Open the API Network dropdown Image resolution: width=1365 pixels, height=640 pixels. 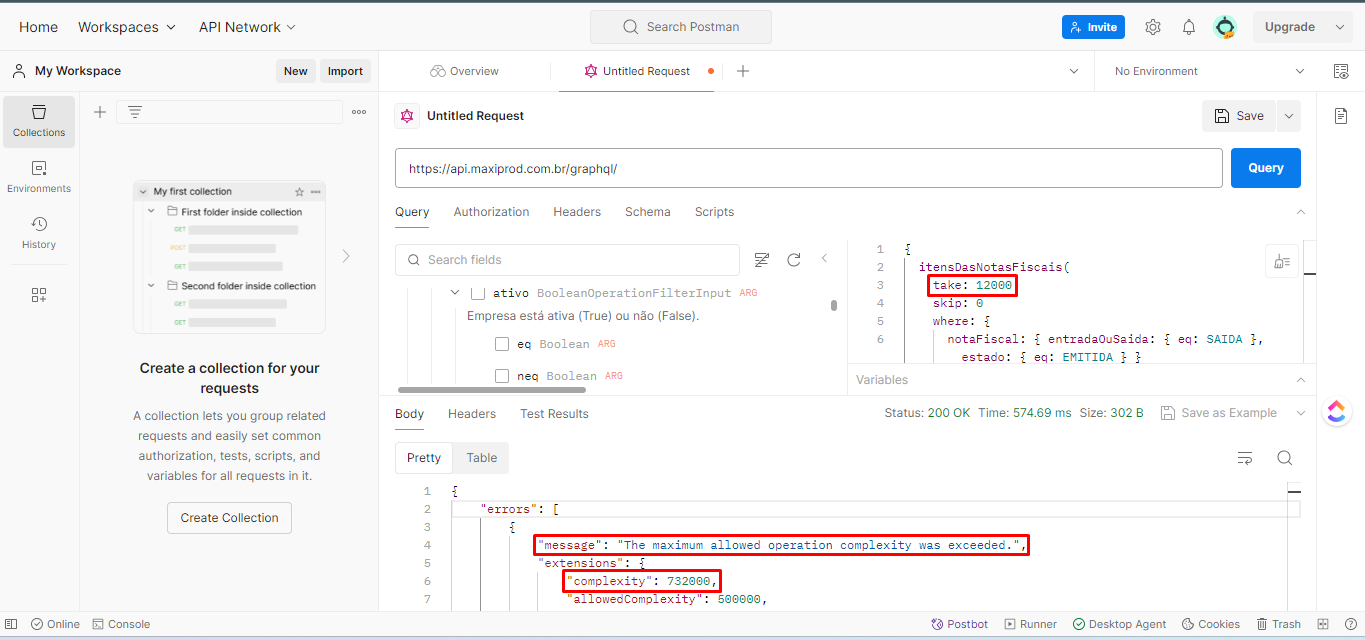pyautogui.click(x=247, y=27)
